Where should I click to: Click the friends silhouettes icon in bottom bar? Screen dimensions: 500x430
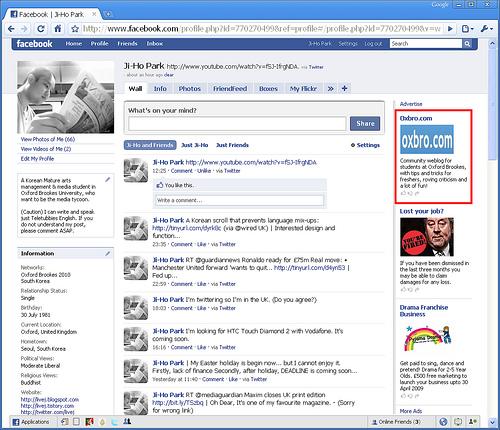pyautogui.click(x=127, y=422)
